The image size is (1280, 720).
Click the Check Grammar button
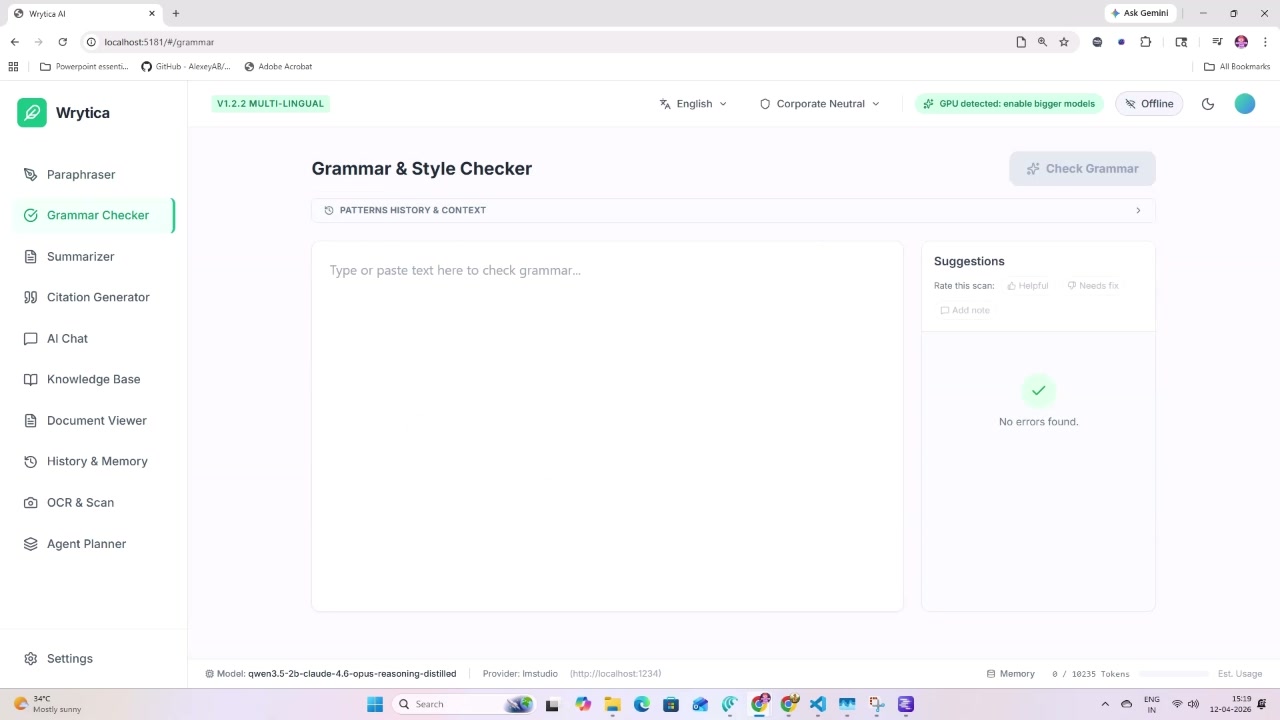click(1082, 168)
